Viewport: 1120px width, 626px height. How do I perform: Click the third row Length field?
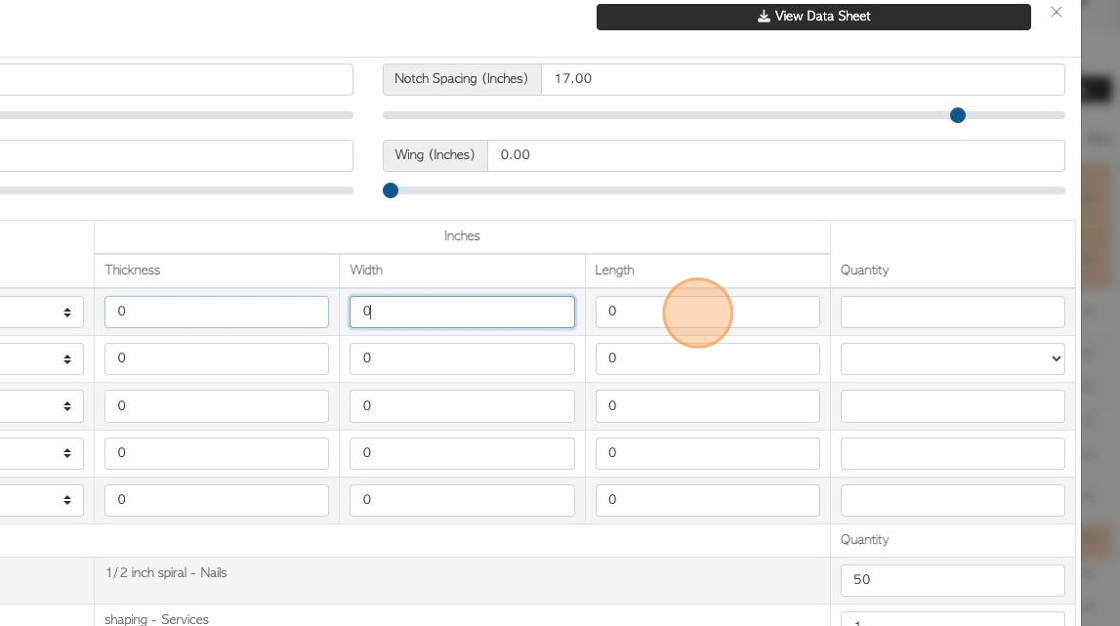707,407
